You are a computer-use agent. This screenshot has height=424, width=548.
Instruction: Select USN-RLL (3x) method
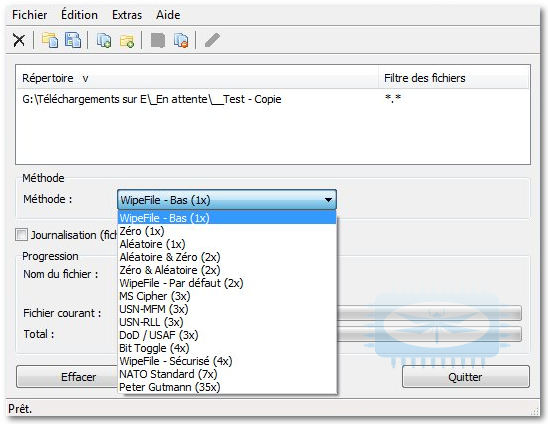(x=227, y=322)
